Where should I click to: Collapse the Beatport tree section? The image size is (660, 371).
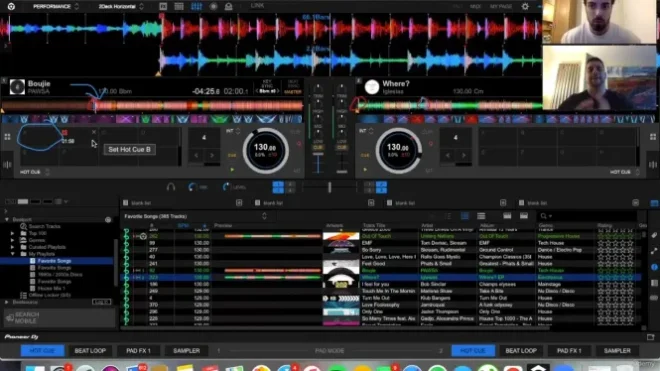pyautogui.click(x=7, y=219)
